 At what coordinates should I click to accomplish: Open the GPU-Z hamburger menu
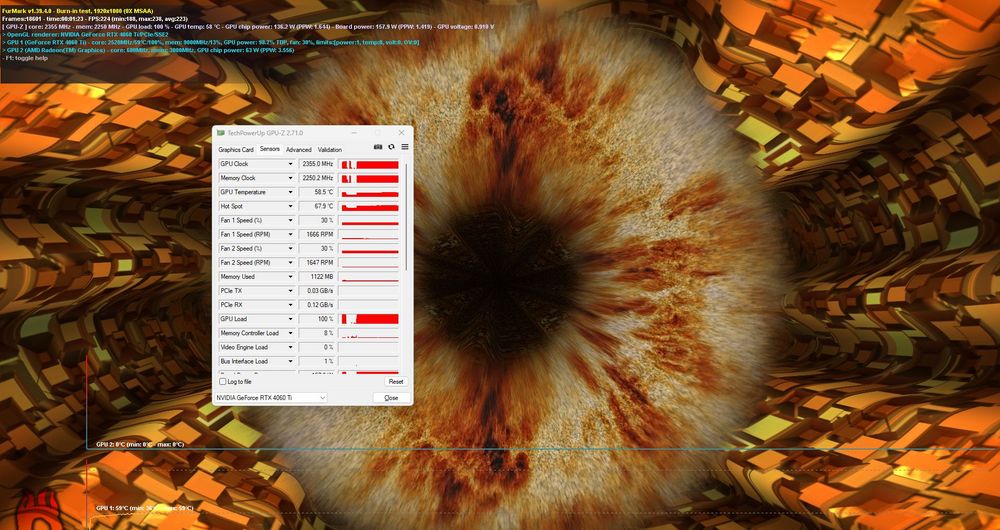pyautogui.click(x=404, y=147)
